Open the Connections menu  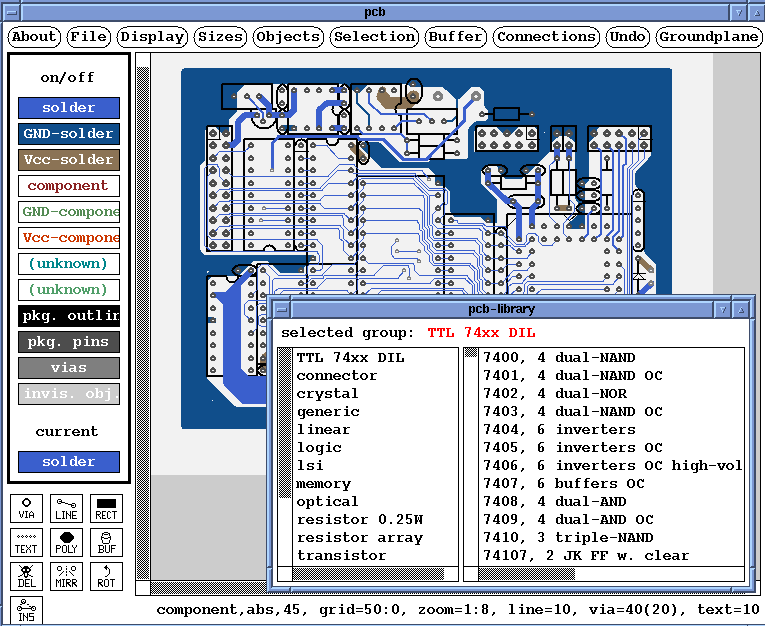click(547, 37)
